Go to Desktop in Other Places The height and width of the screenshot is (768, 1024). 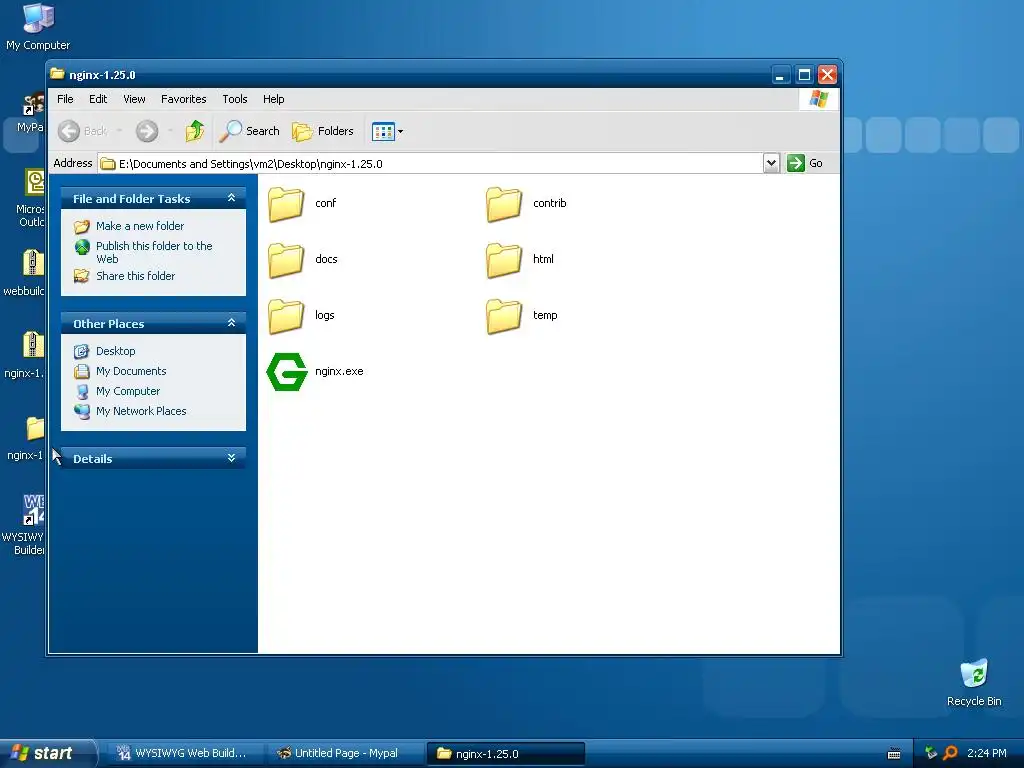tap(116, 351)
